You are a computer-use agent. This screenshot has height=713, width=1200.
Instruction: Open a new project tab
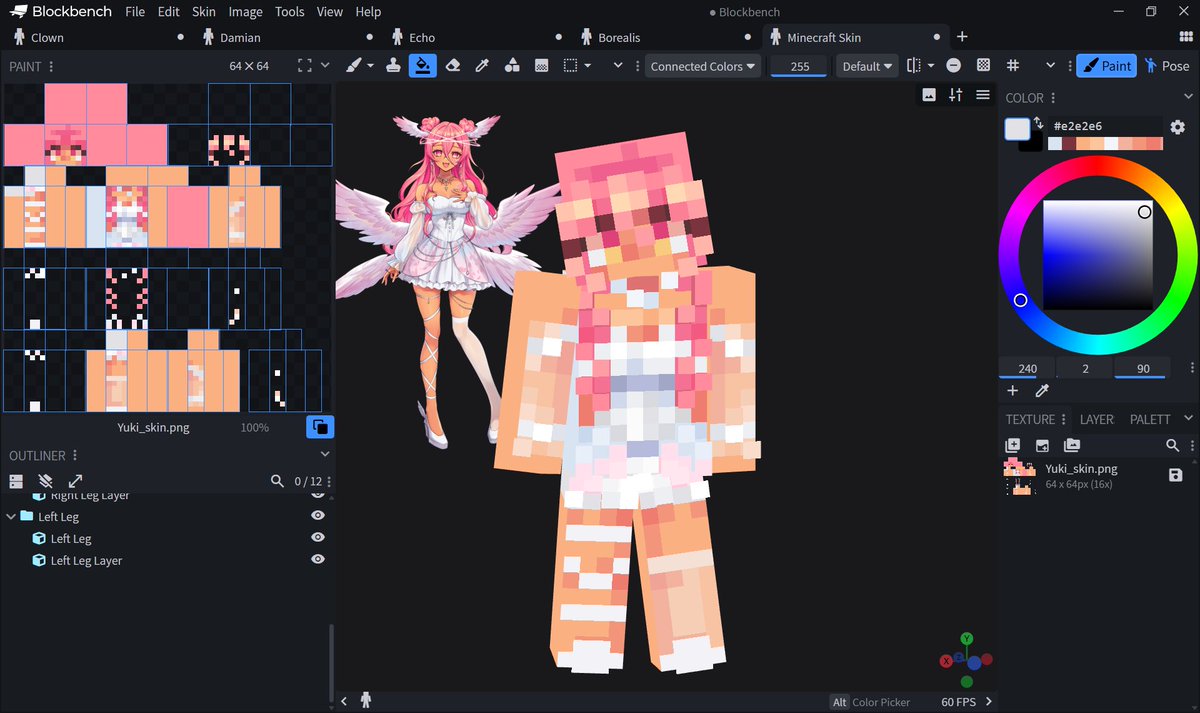click(x=962, y=37)
